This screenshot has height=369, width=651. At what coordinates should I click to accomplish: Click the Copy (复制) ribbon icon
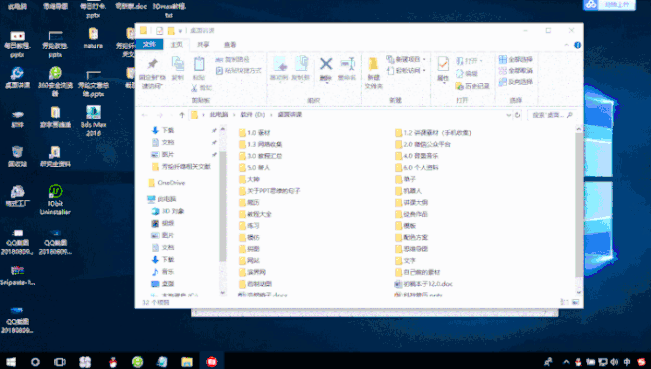coord(178,65)
